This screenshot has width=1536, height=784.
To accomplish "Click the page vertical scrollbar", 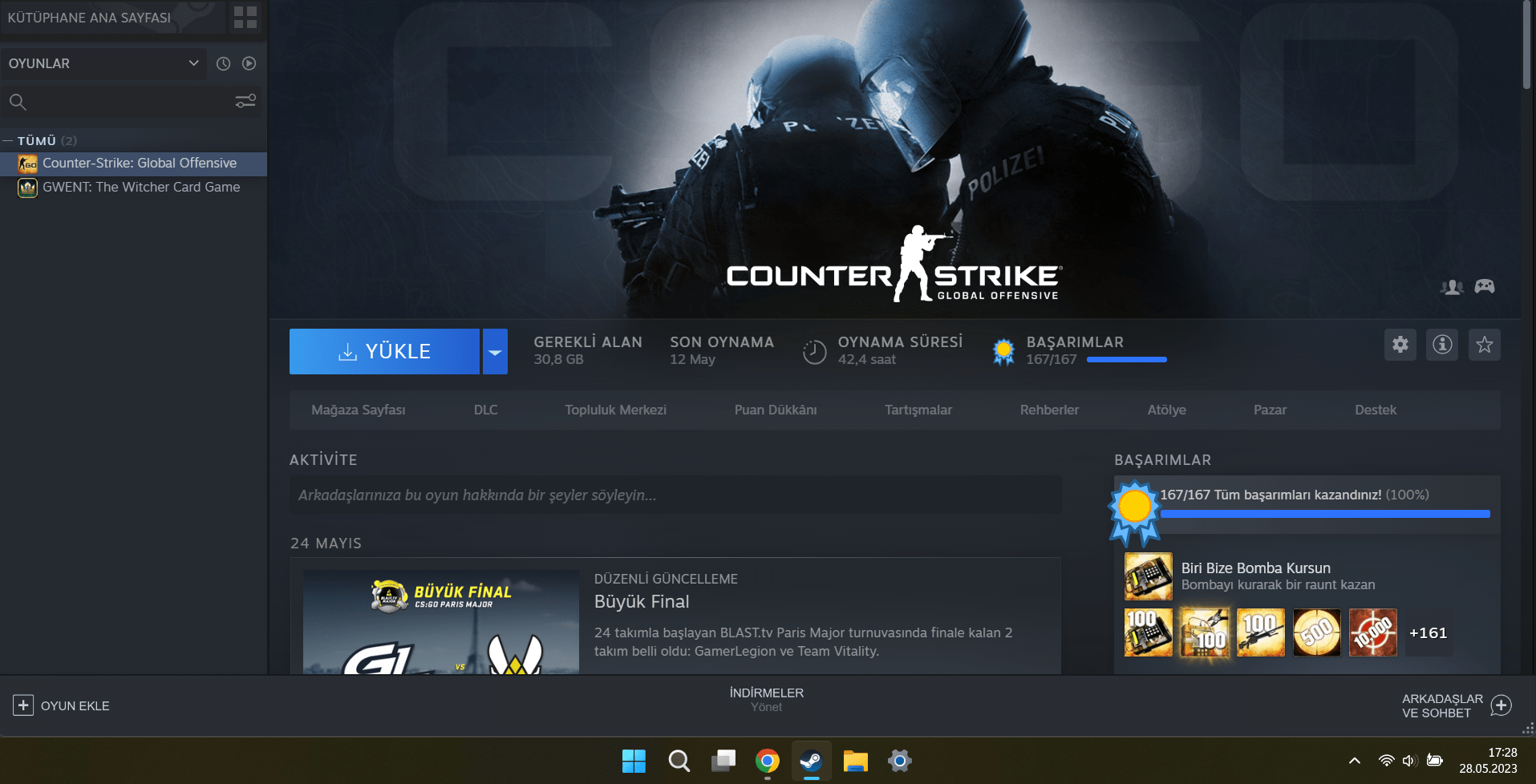I will tap(1527, 44).
